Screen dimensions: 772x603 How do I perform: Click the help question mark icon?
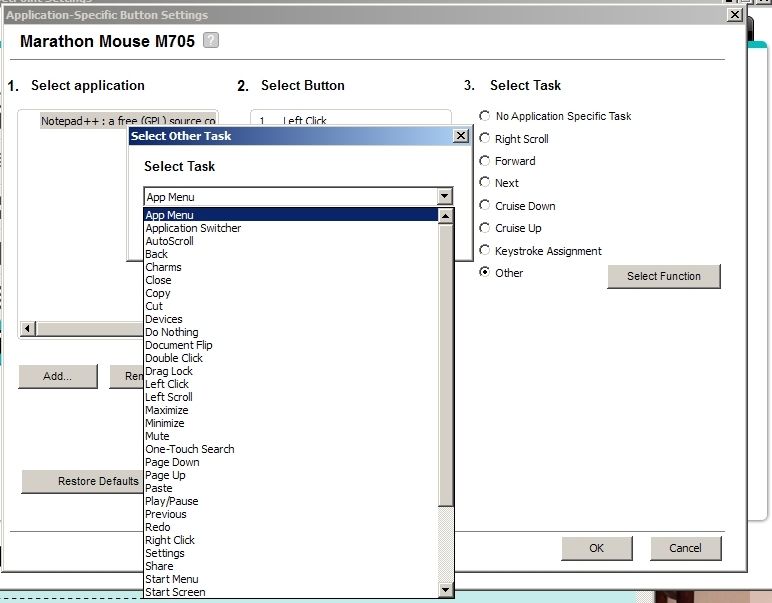[211, 40]
